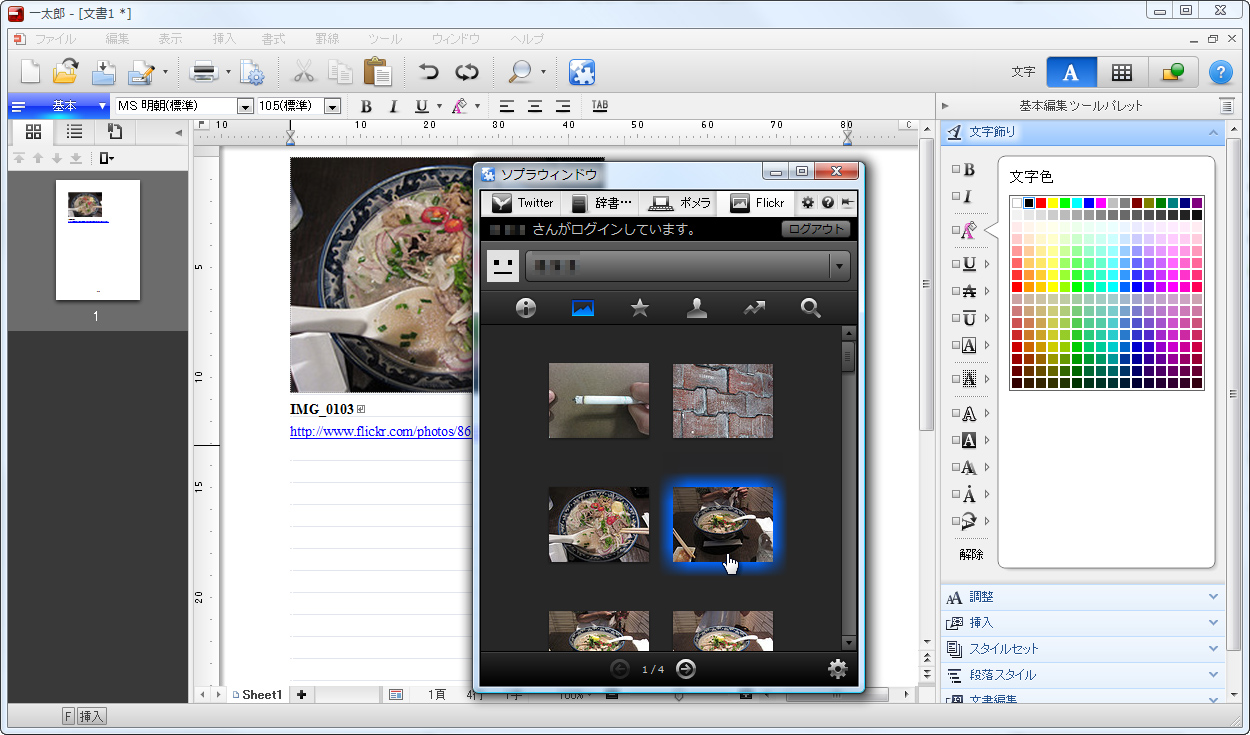Click the open file folder icon
The width and height of the screenshot is (1250, 735).
[66, 72]
